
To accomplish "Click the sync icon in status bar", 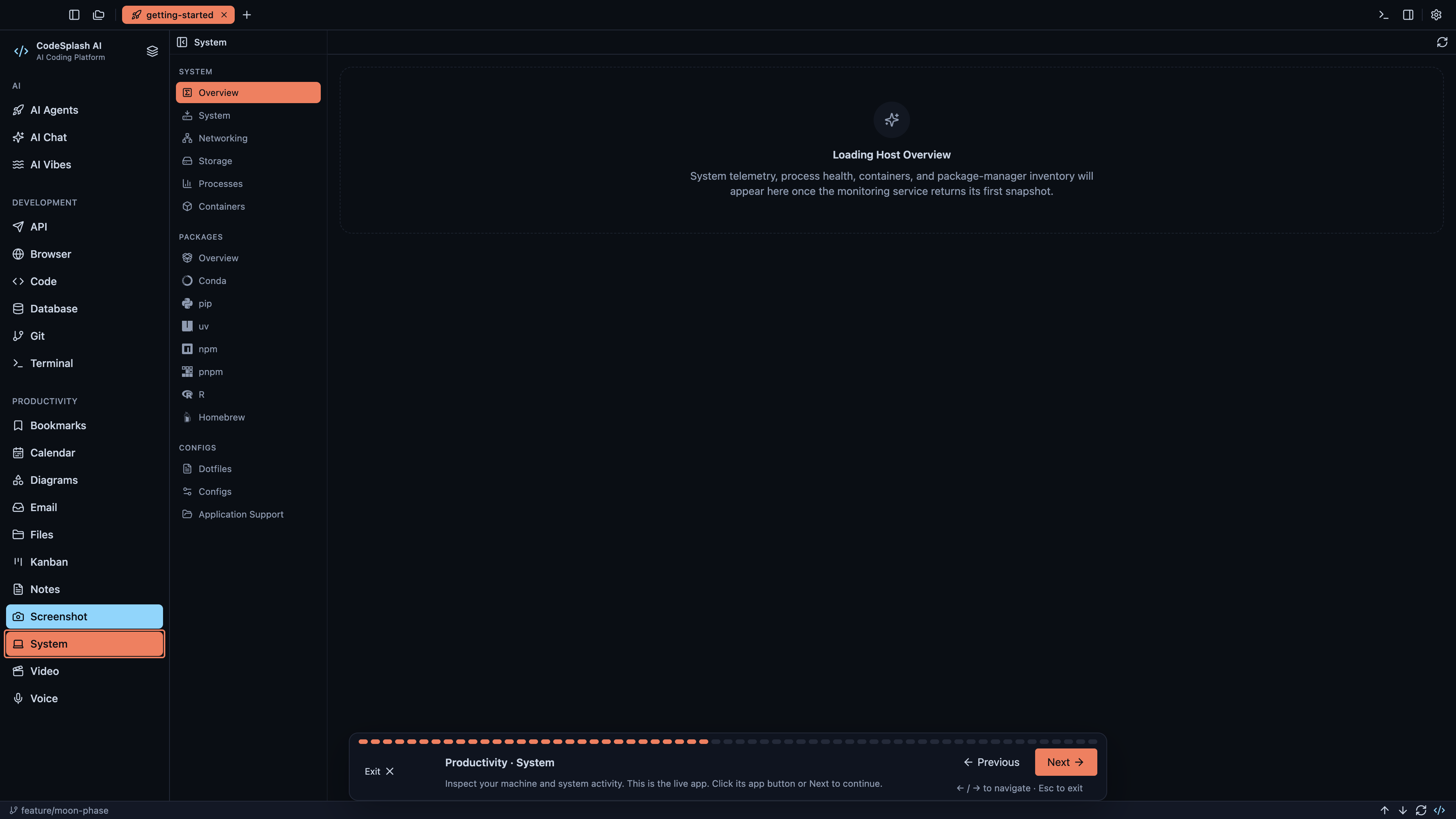I will tap(1421, 811).
